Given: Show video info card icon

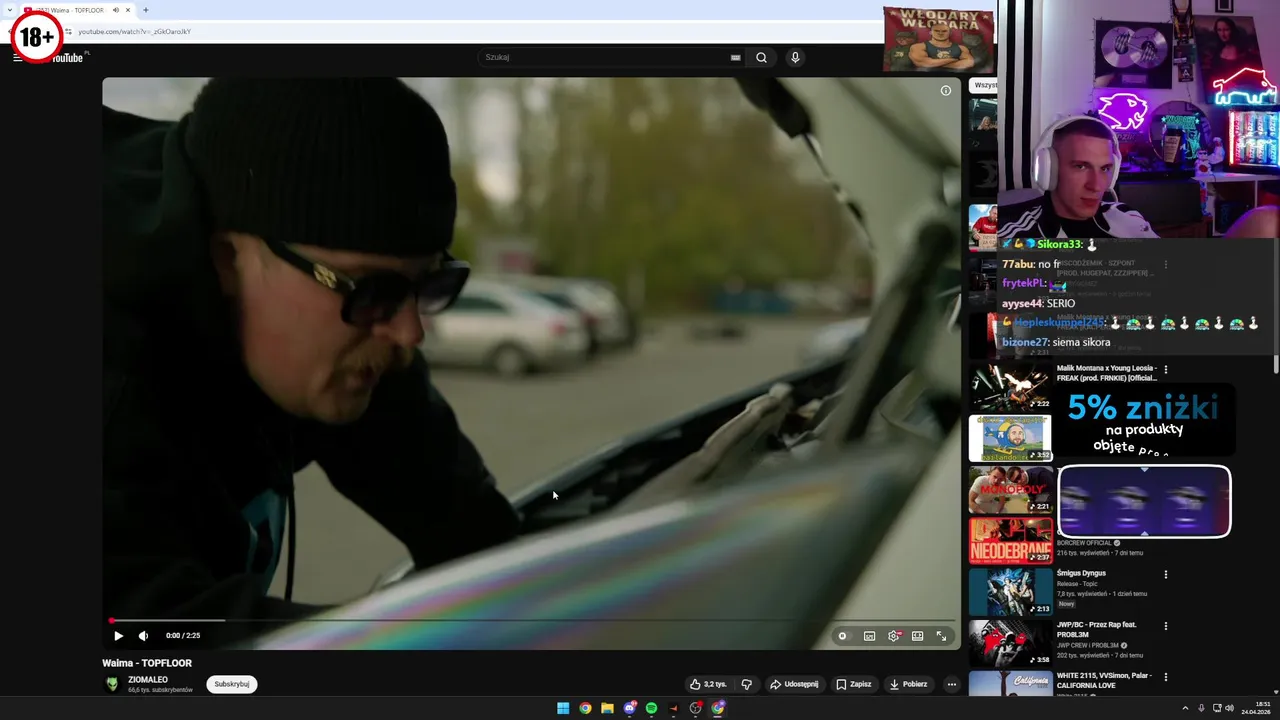Looking at the screenshot, I should (946, 91).
